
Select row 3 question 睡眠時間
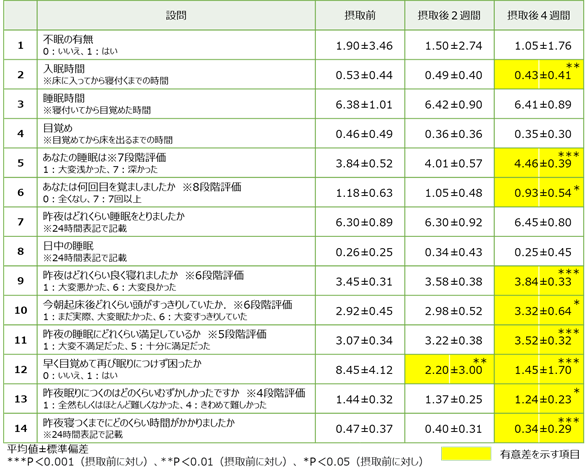click(176, 104)
